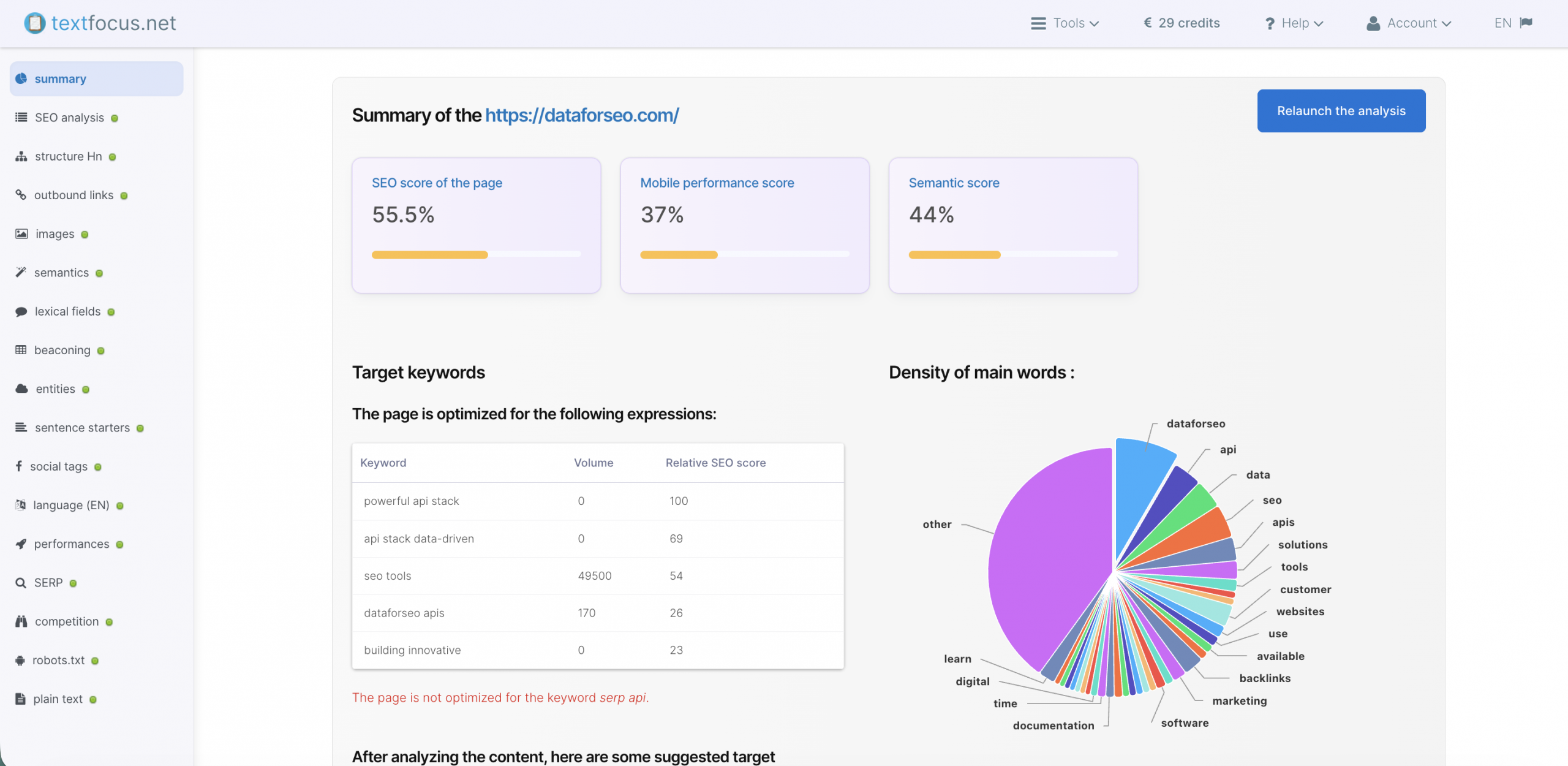Click the outbound links chain icon

coord(21,195)
